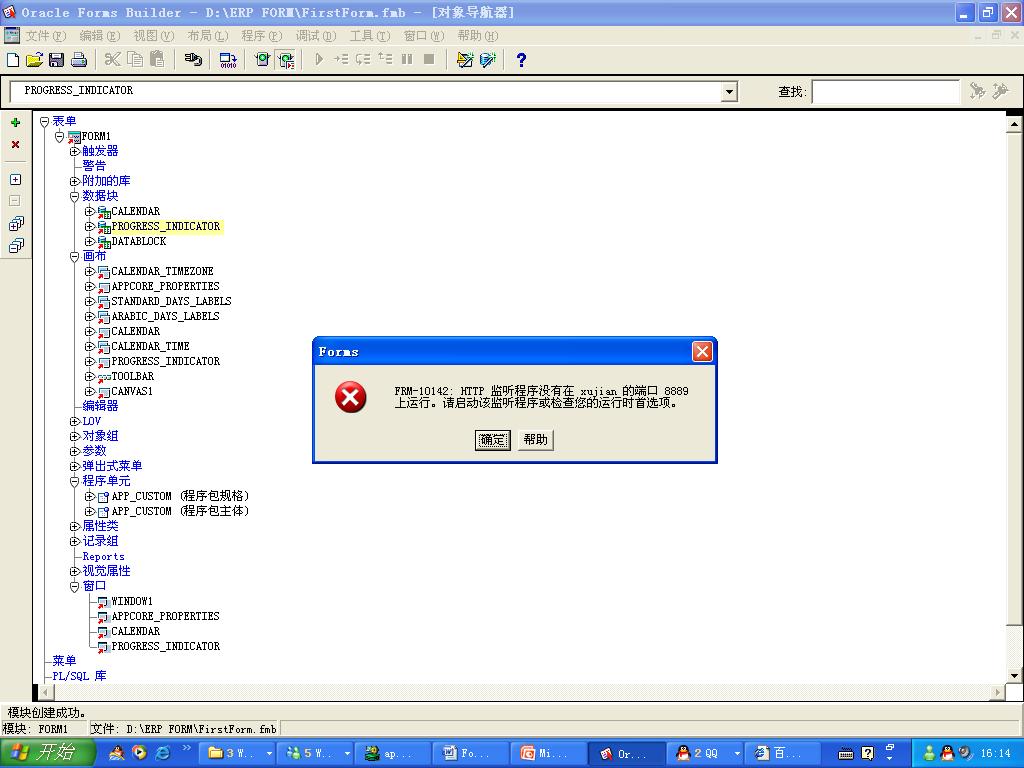Screen dimensions: 1024x768
Task: Expand the 属性类 tree node
Action: [74, 526]
